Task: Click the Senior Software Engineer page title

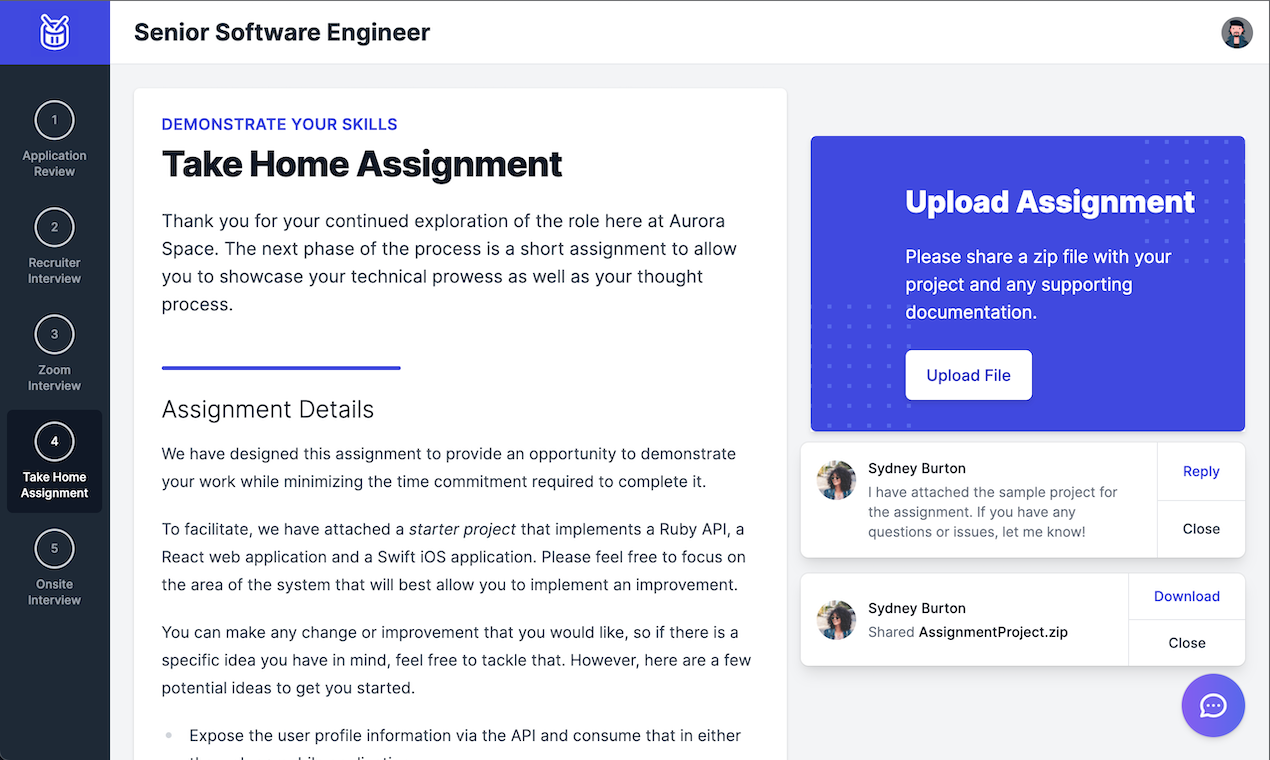Action: 282,32
